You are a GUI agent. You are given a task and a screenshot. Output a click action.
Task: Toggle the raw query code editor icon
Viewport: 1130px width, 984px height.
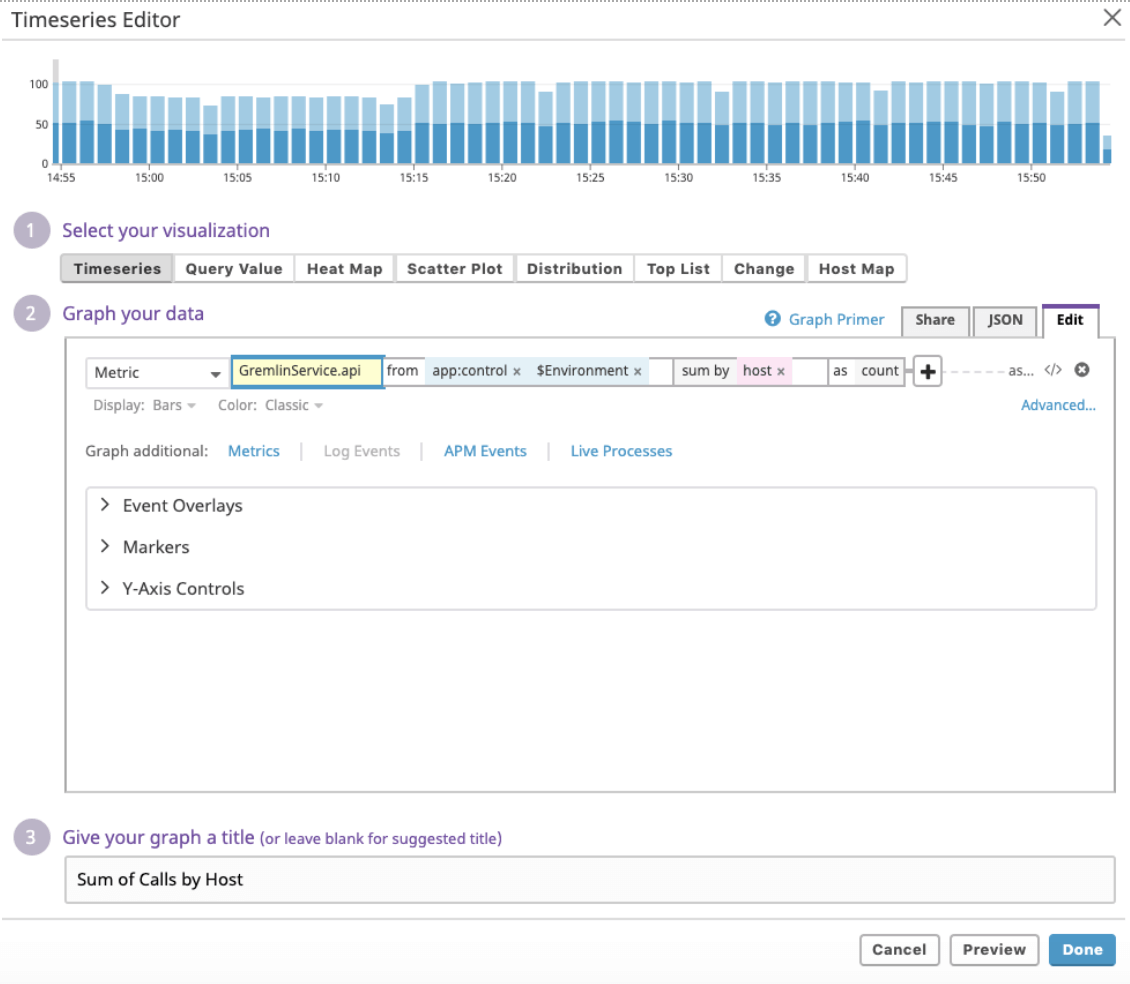point(1053,370)
